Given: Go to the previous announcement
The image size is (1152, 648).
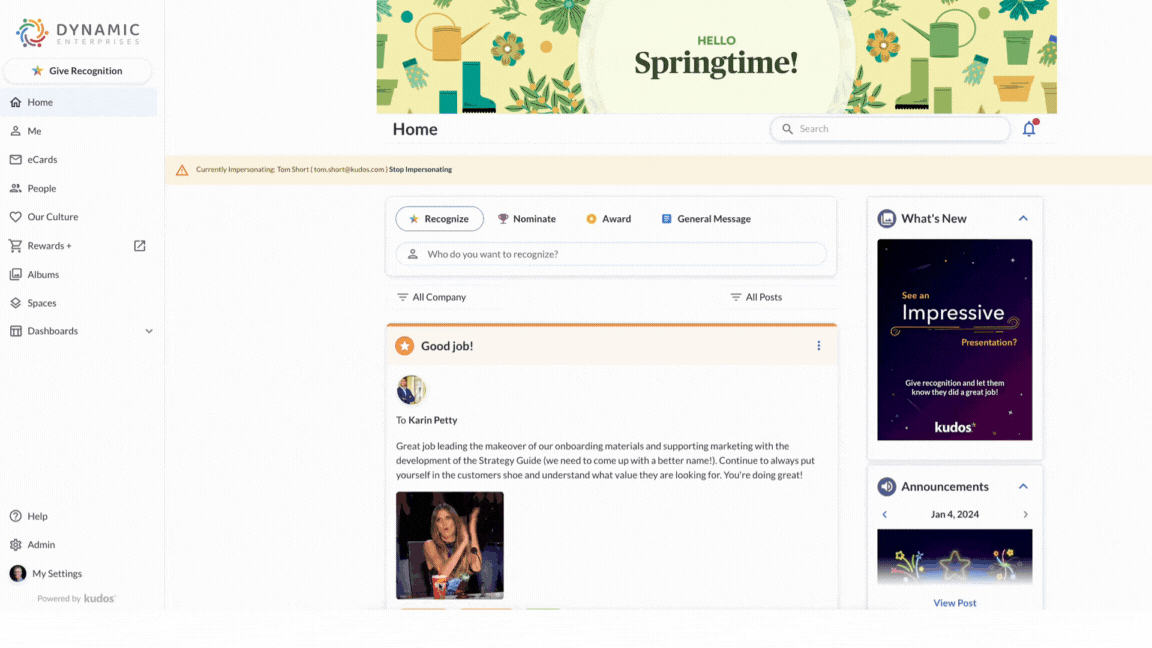Looking at the screenshot, I should pos(885,514).
